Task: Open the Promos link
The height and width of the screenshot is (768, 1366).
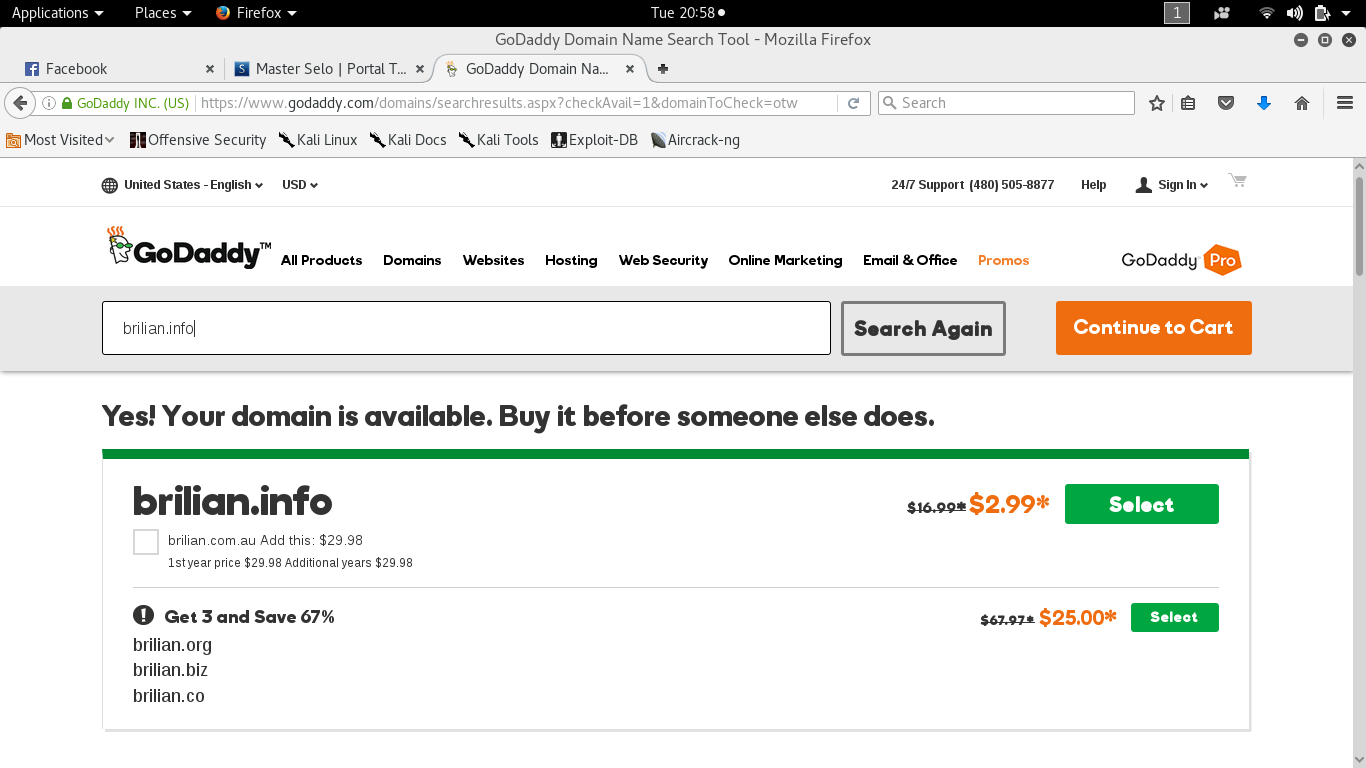Action: (1003, 260)
